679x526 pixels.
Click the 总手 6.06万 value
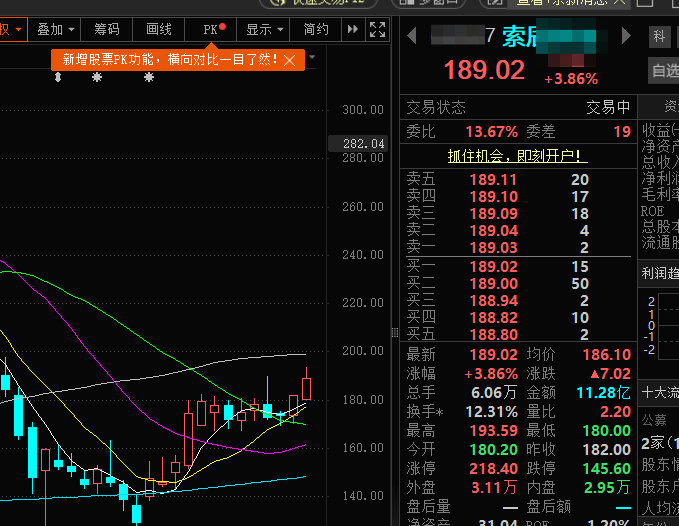click(494, 393)
